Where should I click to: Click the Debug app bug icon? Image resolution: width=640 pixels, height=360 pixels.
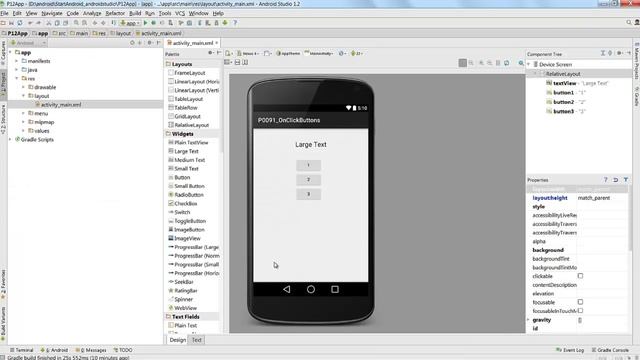153,23
